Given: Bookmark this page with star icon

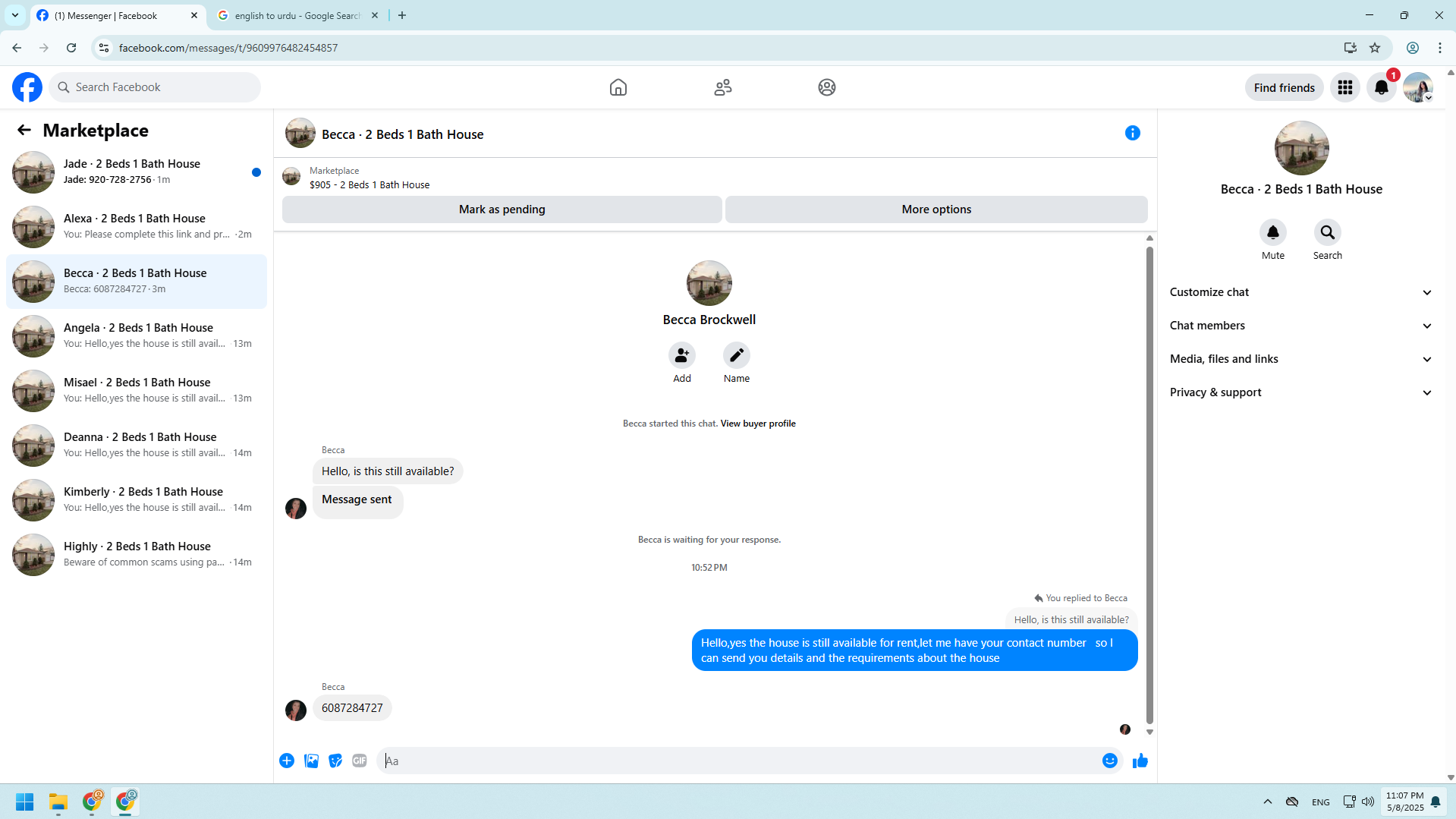Looking at the screenshot, I should coord(1375,48).
